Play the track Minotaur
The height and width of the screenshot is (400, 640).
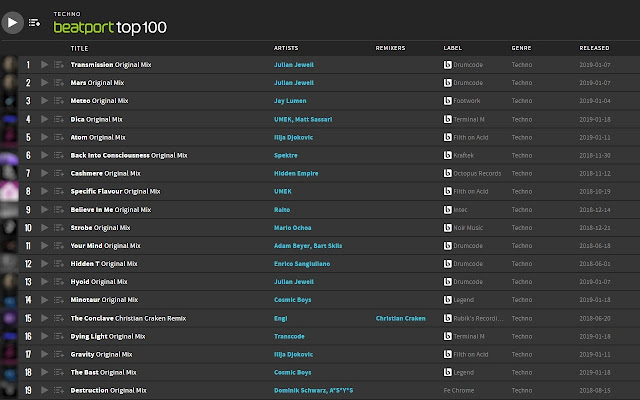tap(44, 299)
